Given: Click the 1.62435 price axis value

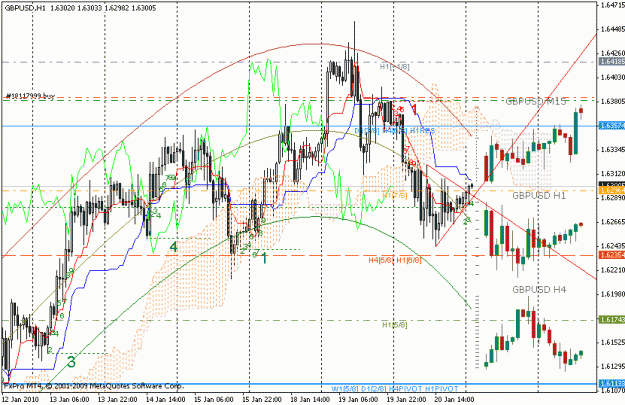Looking at the screenshot, I should point(613,246).
